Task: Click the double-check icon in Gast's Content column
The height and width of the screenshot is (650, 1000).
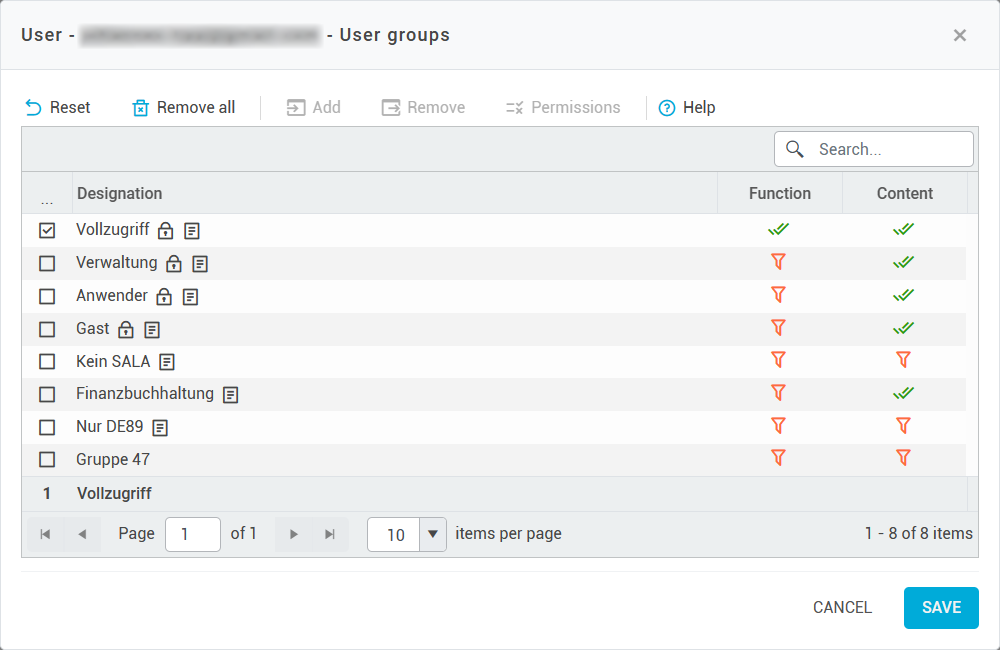Action: (904, 328)
